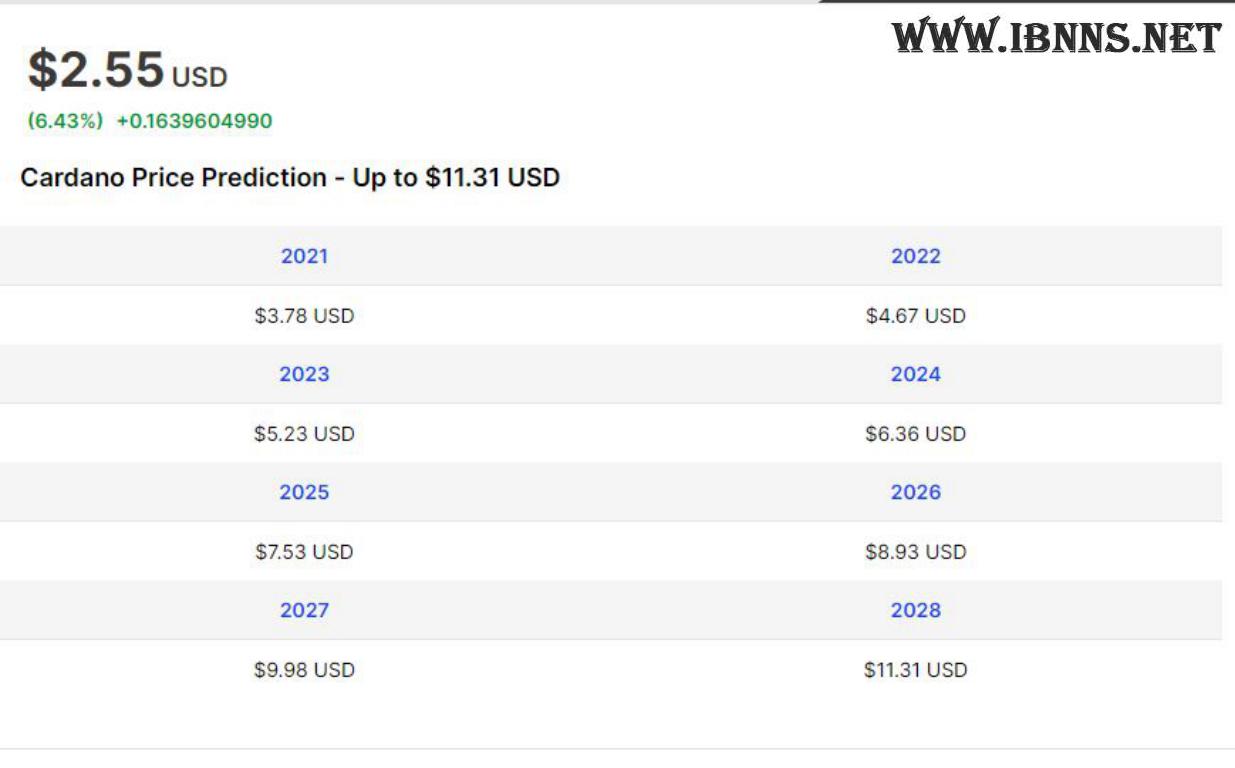The width and height of the screenshot is (1235, 768).
Task: Open the 2025 year link
Action: click(304, 492)
